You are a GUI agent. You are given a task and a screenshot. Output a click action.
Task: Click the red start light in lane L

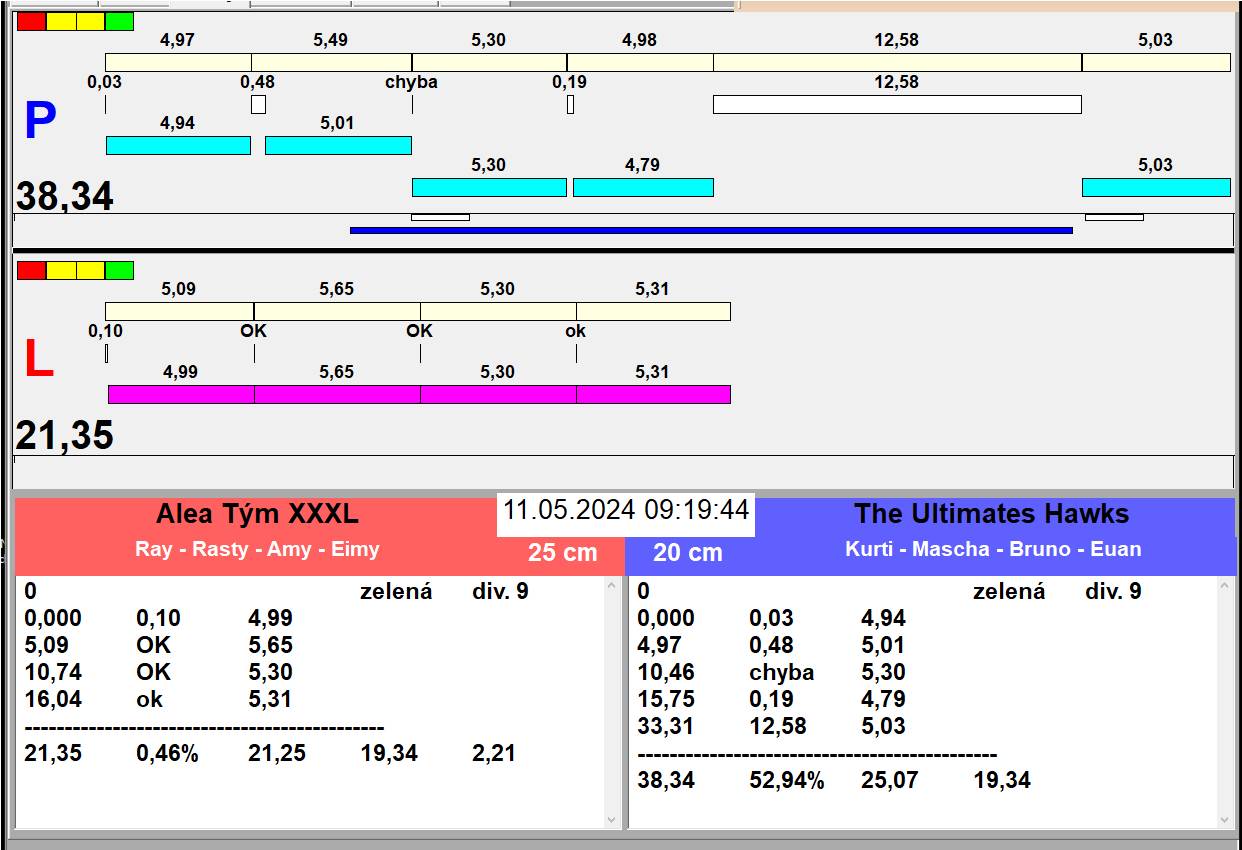(x=31, y=270)
